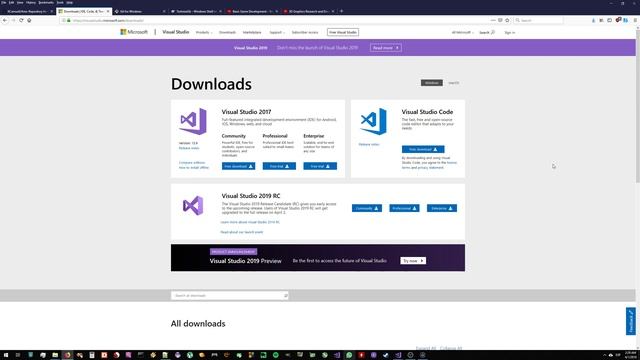Click the browser toolbar Search box
Screen dimensions: 640x360
tap(538, 20)
